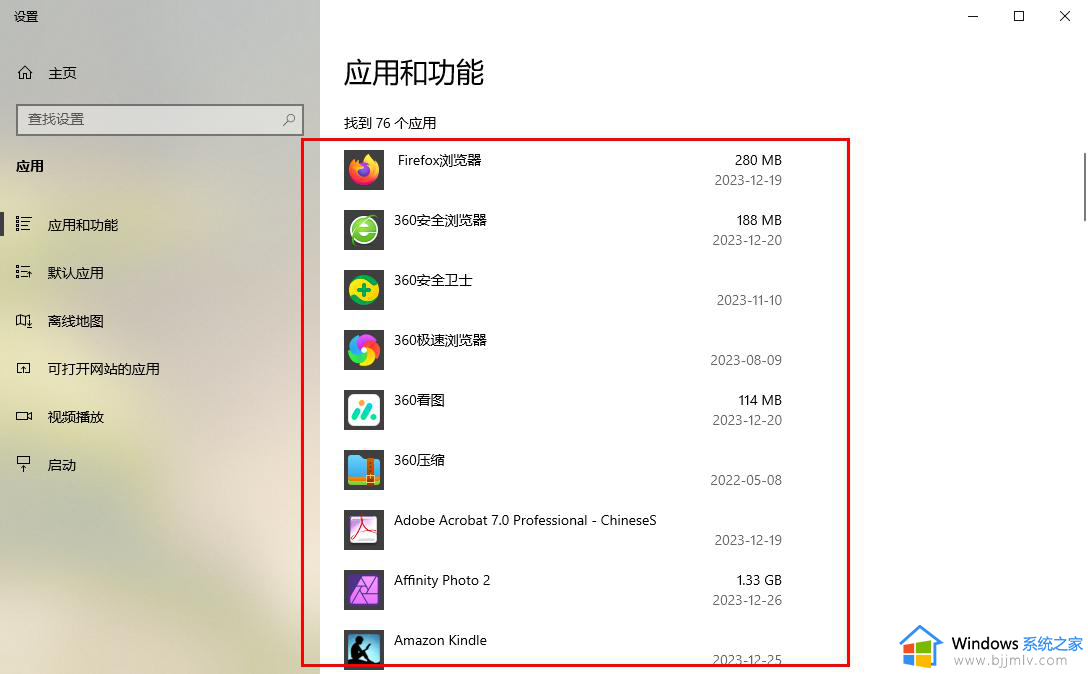Image resolution: width=1088 pixels, height=674 pixels.
Task: Click the 2022-05-08 install date
Action: click(x=746, y=480)
